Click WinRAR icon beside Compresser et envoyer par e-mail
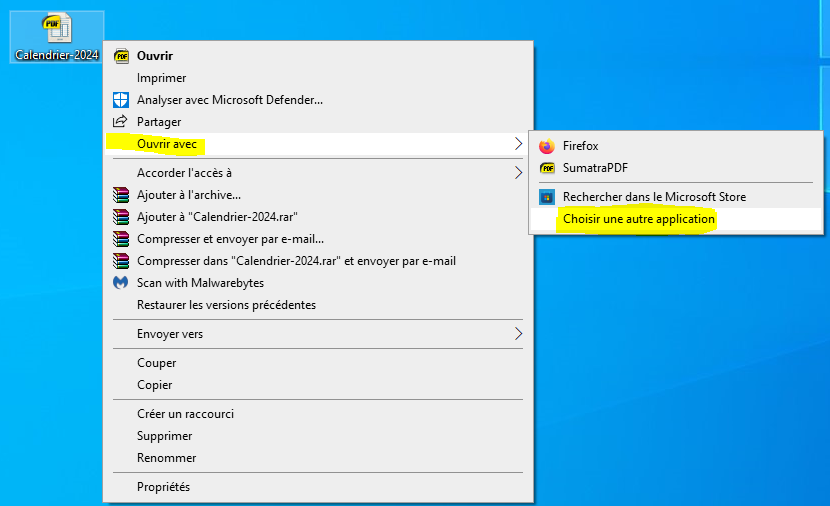This screenshot has height=506, width=830. pyautogui.click(x=121, y=239)
